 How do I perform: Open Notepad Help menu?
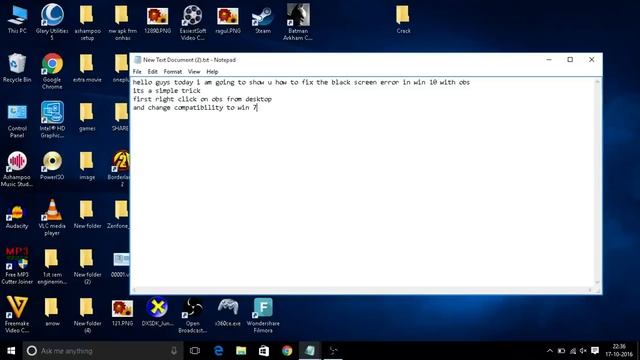click(x=212, y=71)
